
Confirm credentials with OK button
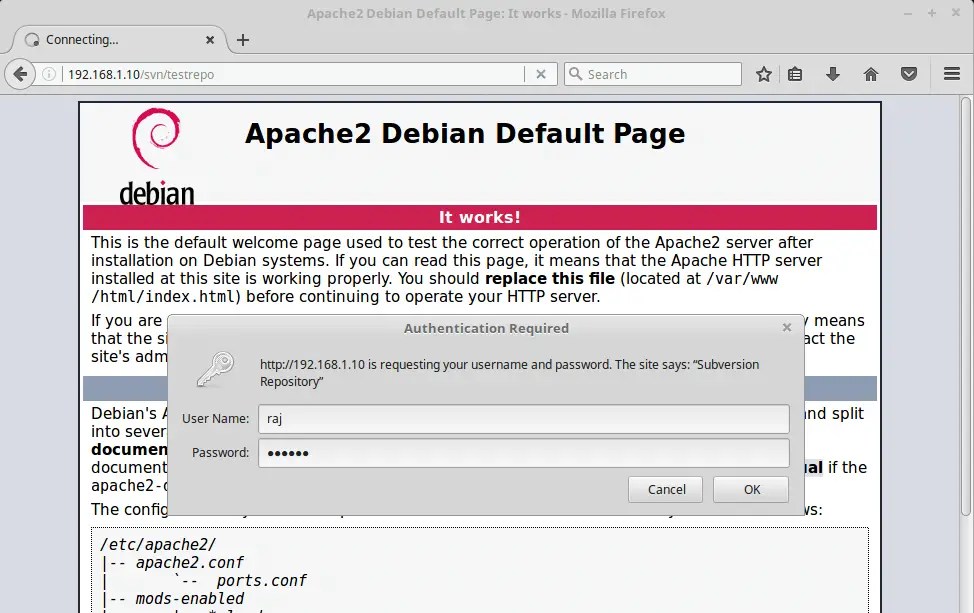tap(751, 489)
